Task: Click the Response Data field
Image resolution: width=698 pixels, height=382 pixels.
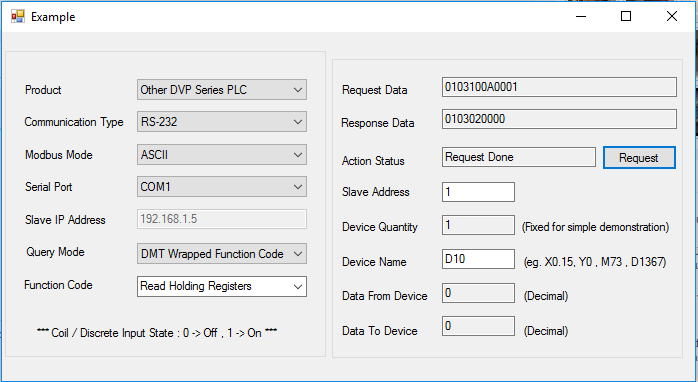Action: pyautogui.click(x=559, y=119)
